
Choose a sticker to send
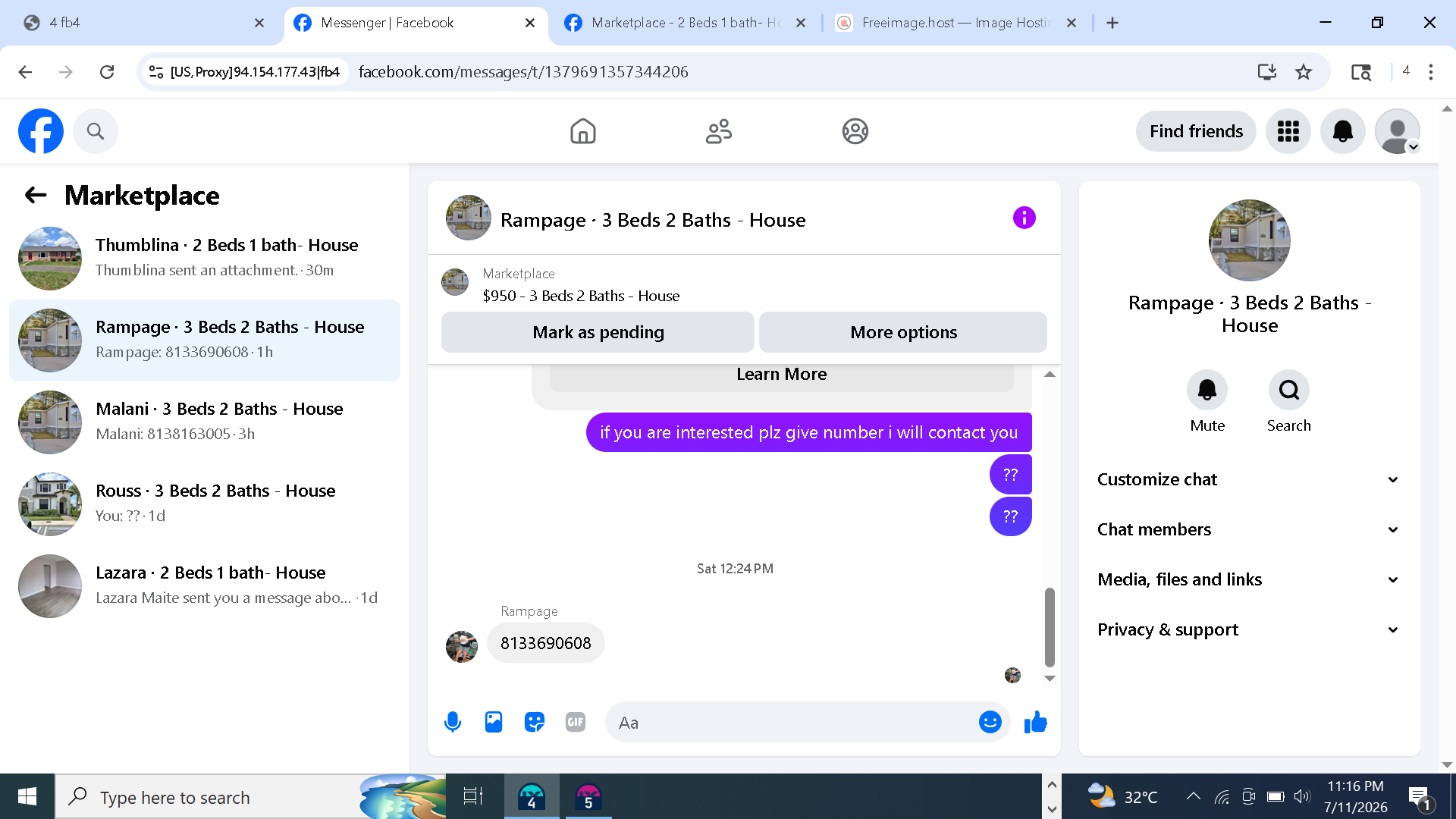(x=535, y=722)
